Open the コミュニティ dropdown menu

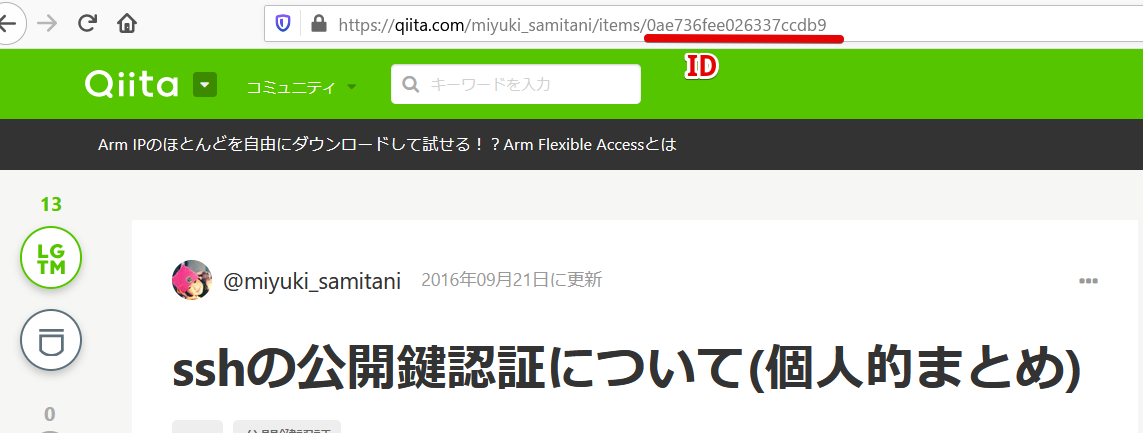[x=302, y=87]
